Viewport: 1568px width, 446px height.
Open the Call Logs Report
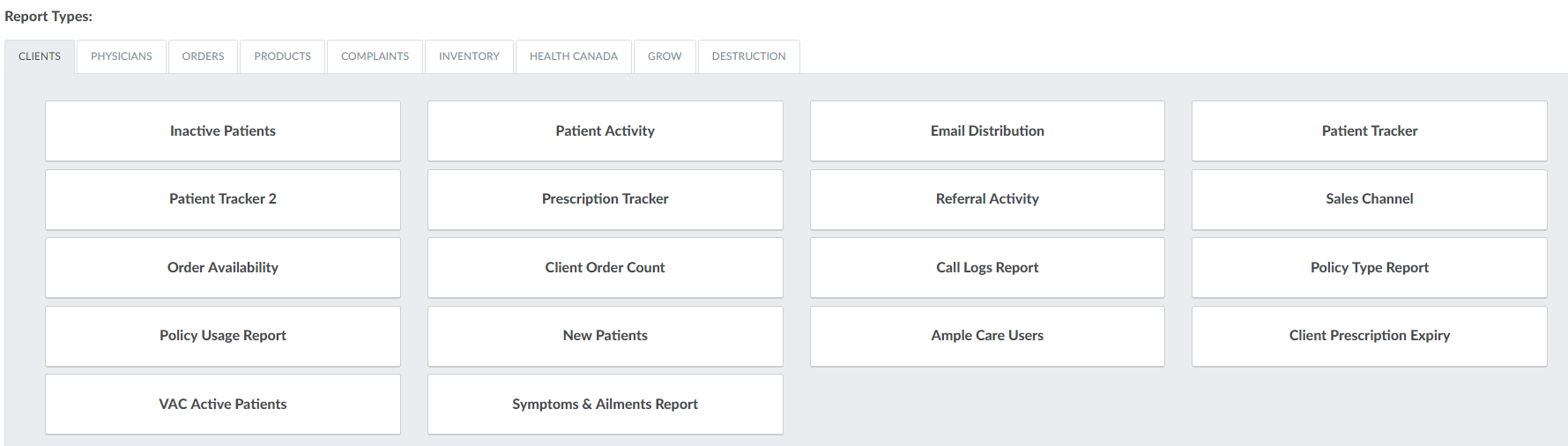coord(987,268)
